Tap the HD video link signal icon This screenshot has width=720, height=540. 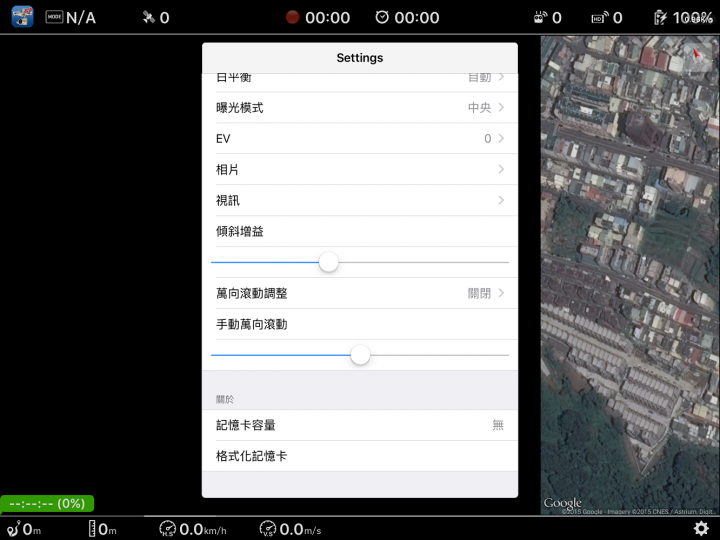point(600,17)
